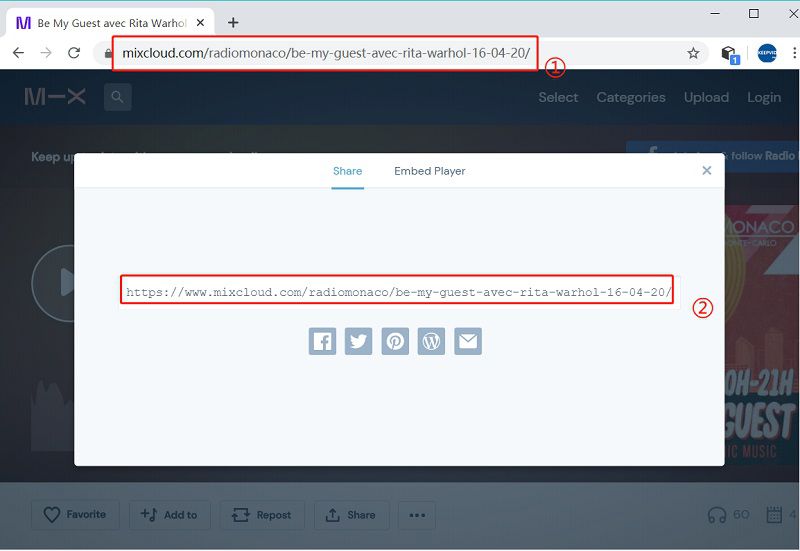This screenshot has height=551, width=800.
Task: Open the cube extension icon in the toolbar
Action: point(730,54)
